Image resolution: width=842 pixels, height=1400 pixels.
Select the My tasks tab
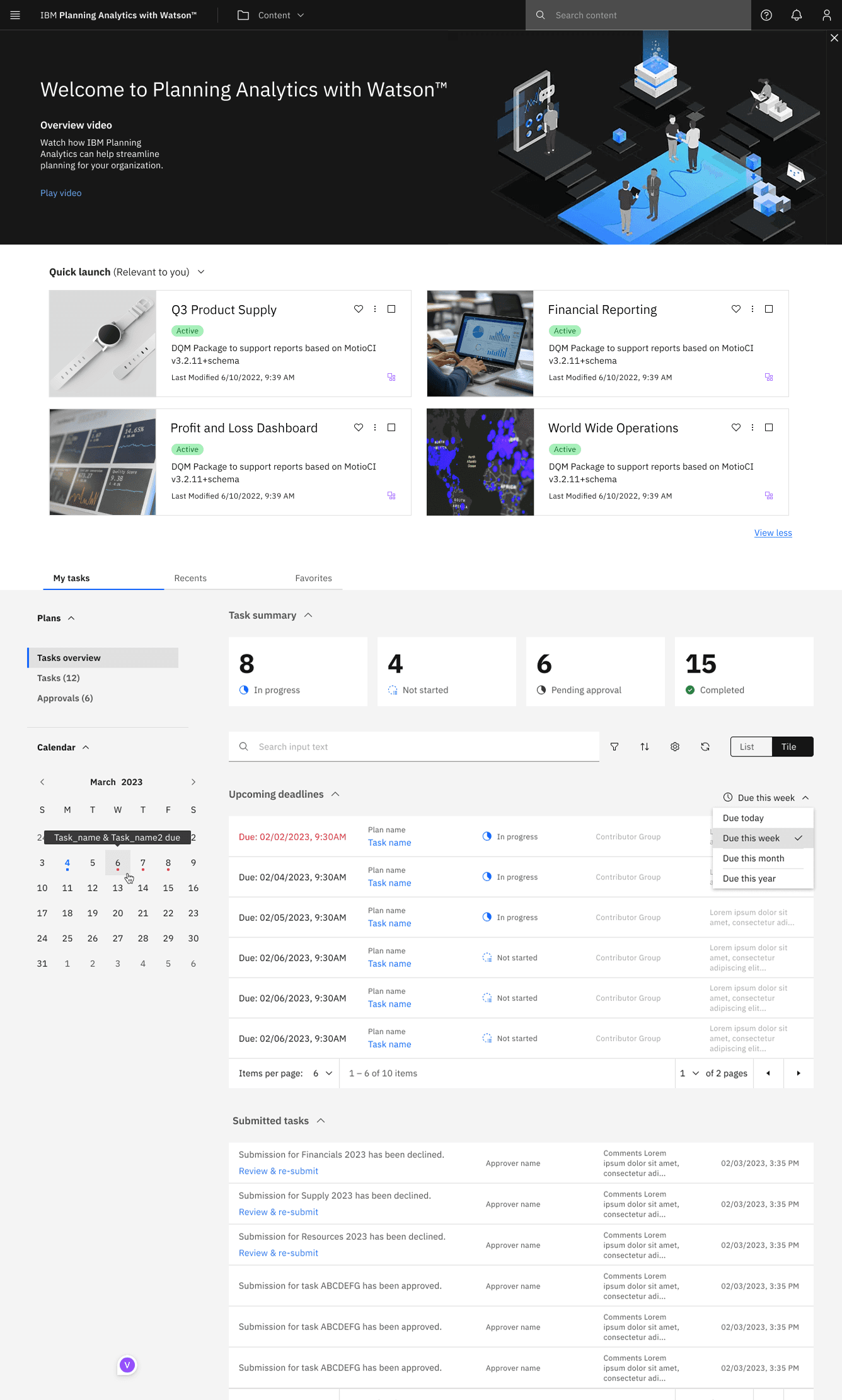pos(71,578)
